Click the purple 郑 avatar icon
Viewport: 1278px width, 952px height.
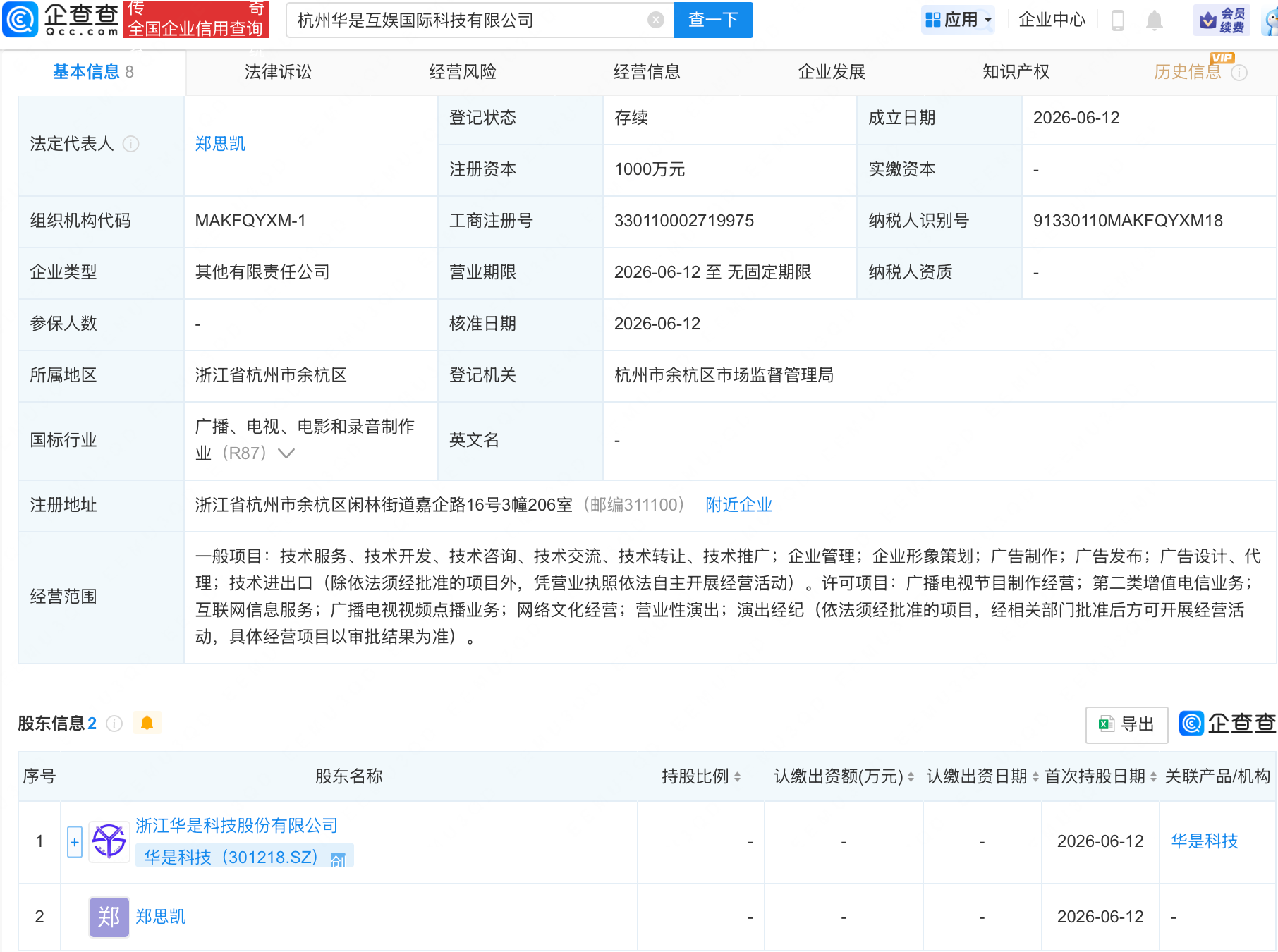(109, 917)
